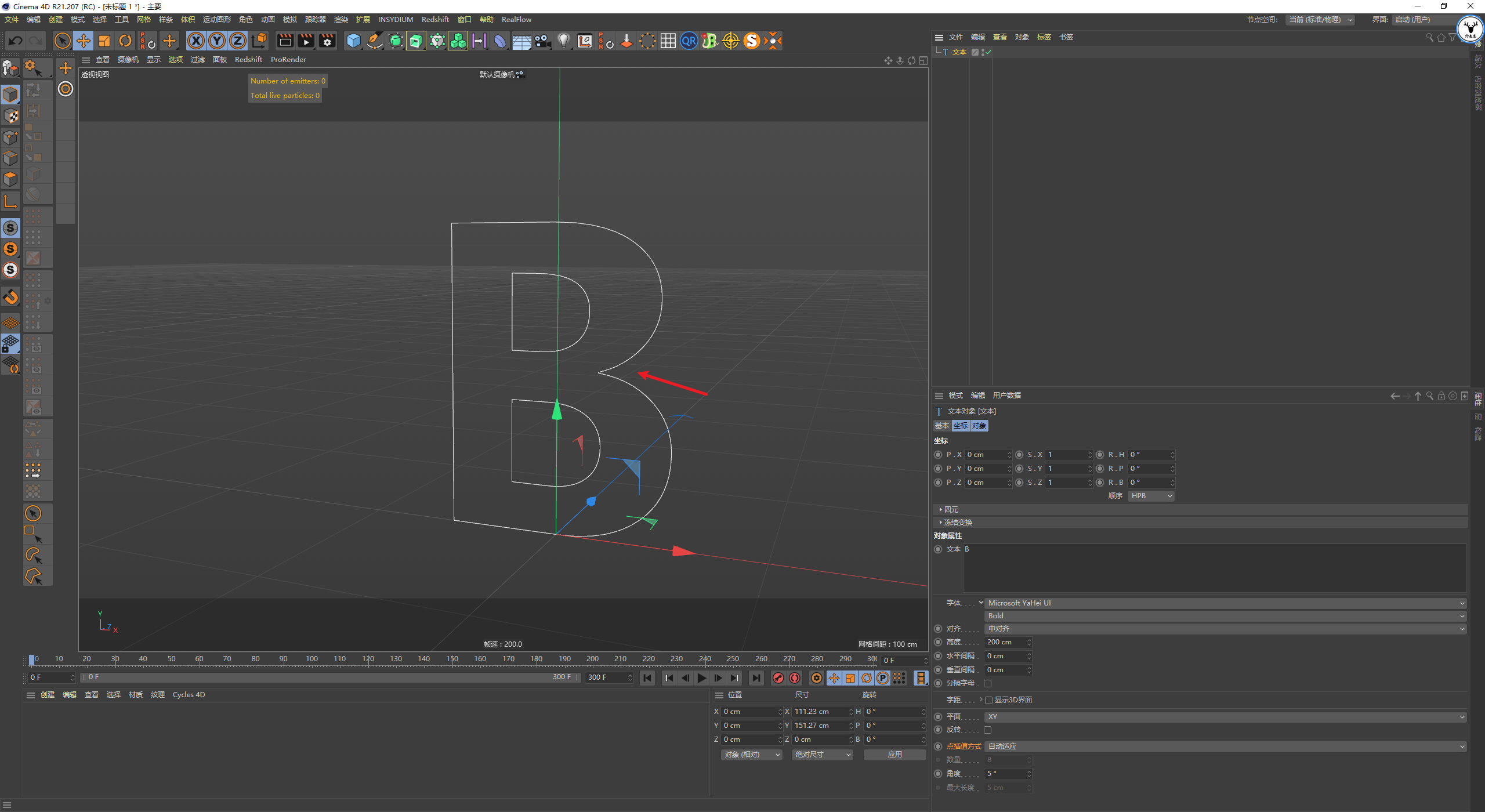Click the Cube primitive icon
This screenshot has height=812, width=1485.
pyautogui.click(x=353, y=41)
